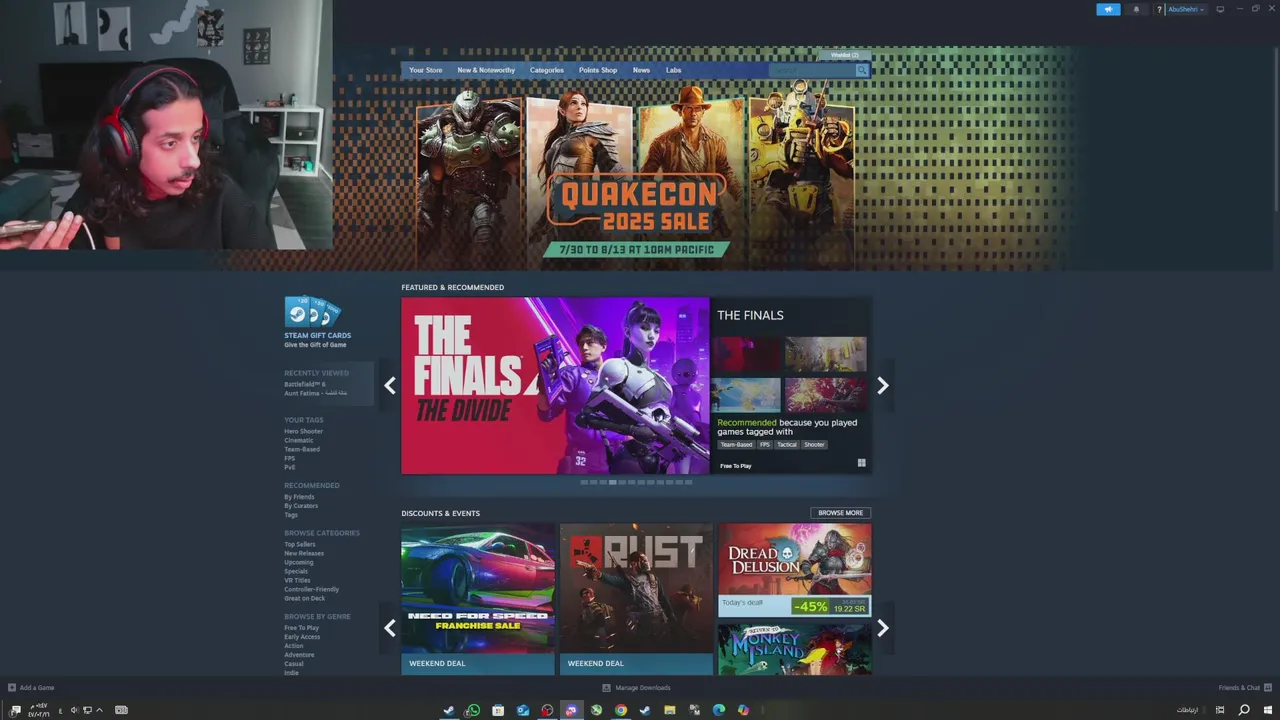
Task: Browse the Specials category
Action: [x=296, y=571]
